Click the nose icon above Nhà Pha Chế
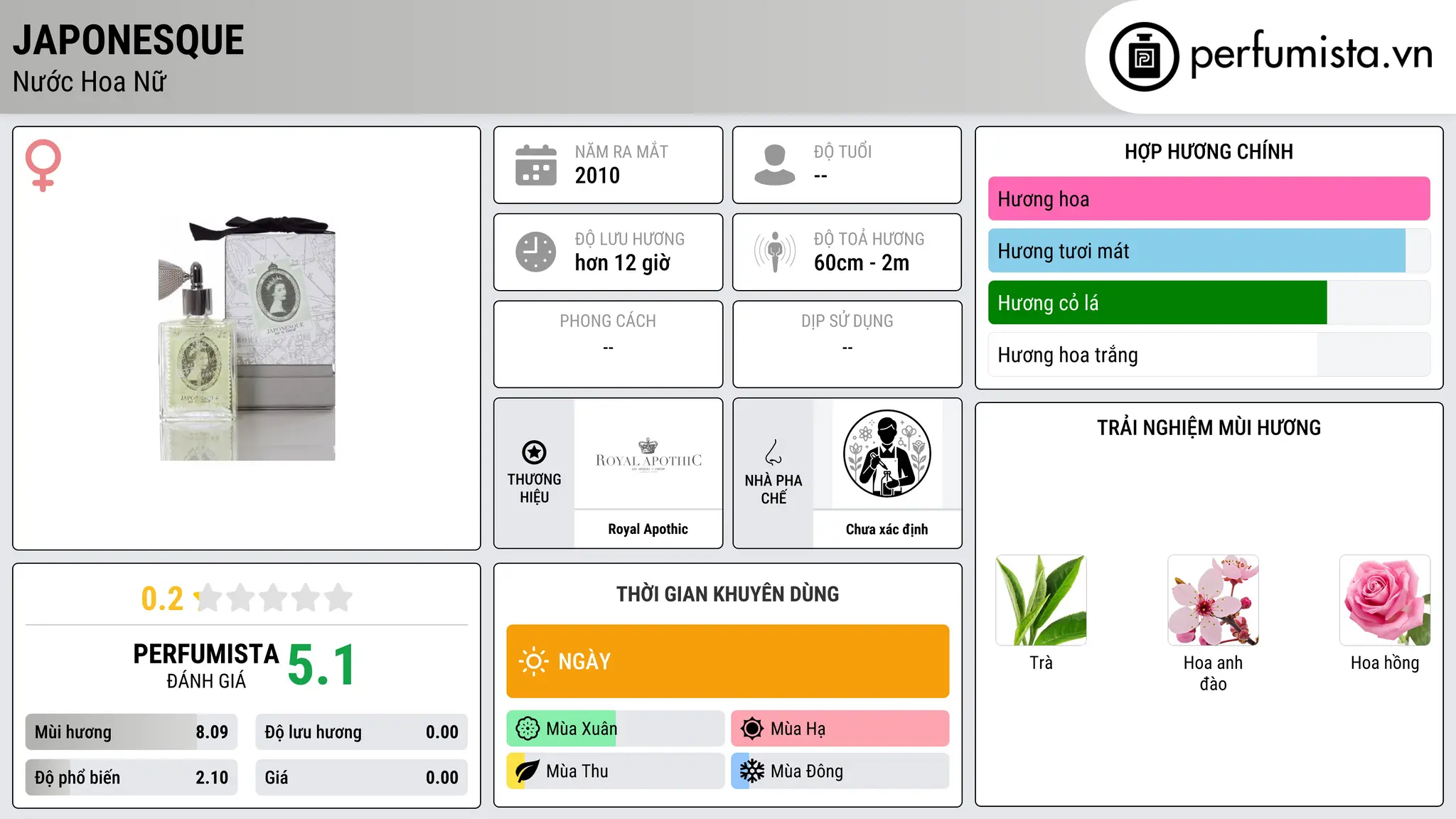Image resolution: width=1456 pixels, height=819 pixels. click(x=773, y=452)
